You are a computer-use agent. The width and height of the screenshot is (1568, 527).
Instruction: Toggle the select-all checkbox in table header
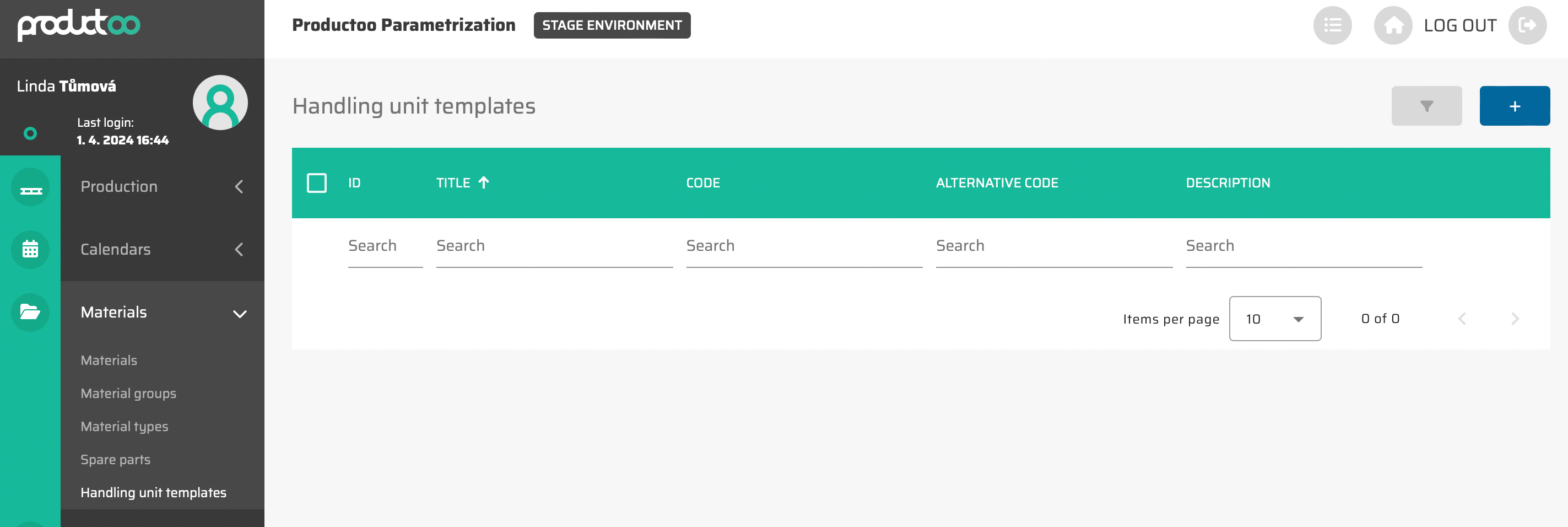pyautogui.click(x=317, y=183)
